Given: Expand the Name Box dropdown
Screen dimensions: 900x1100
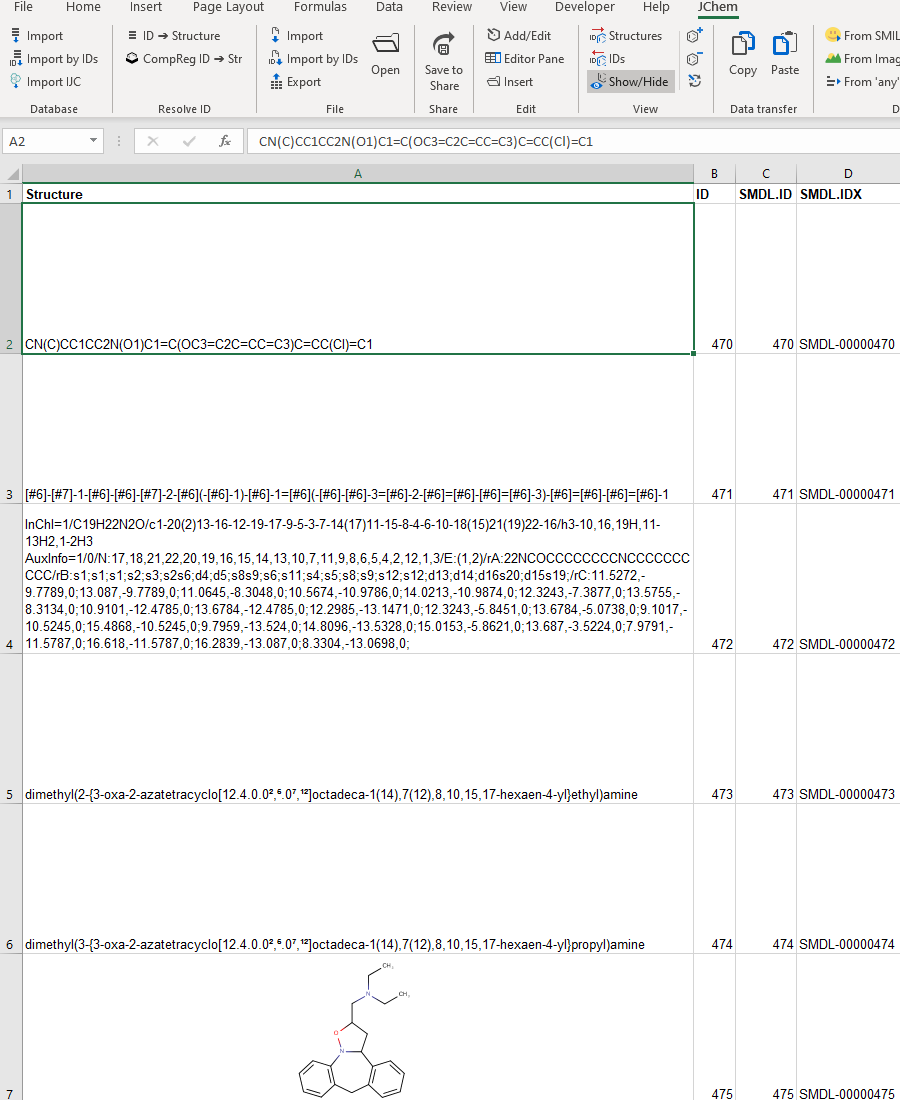Looking at the screenshot, I should (x=94, y=142).
